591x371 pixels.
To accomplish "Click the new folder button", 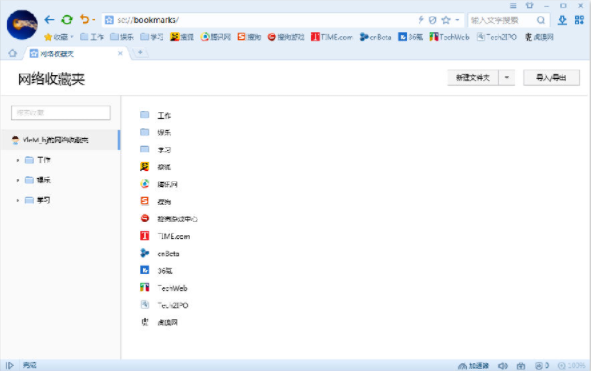I will (x=473, y=78).
